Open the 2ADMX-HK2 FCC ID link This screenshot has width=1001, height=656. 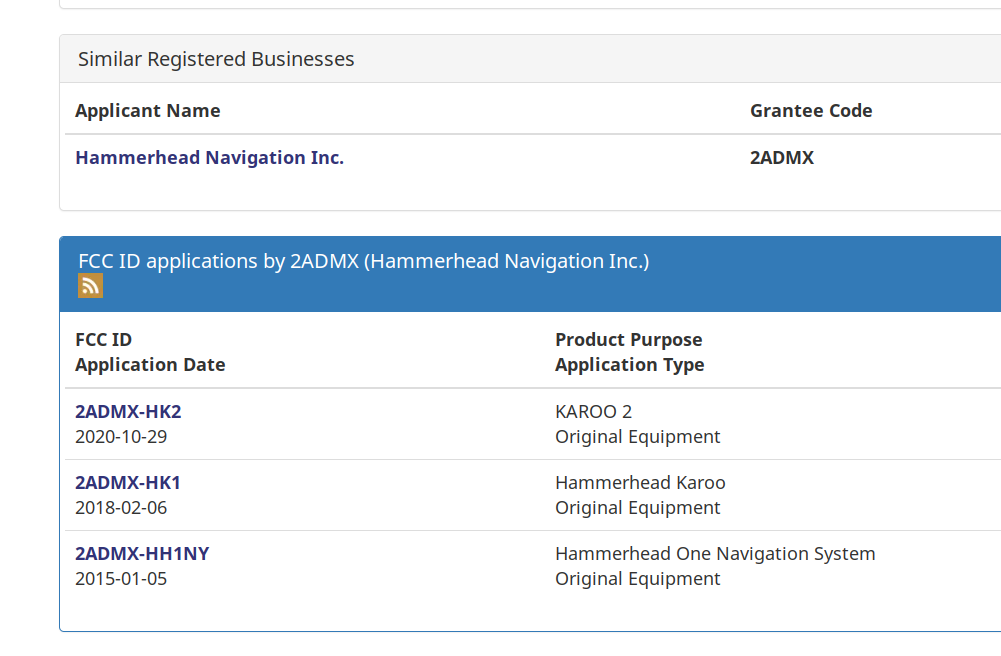[128, 412]
